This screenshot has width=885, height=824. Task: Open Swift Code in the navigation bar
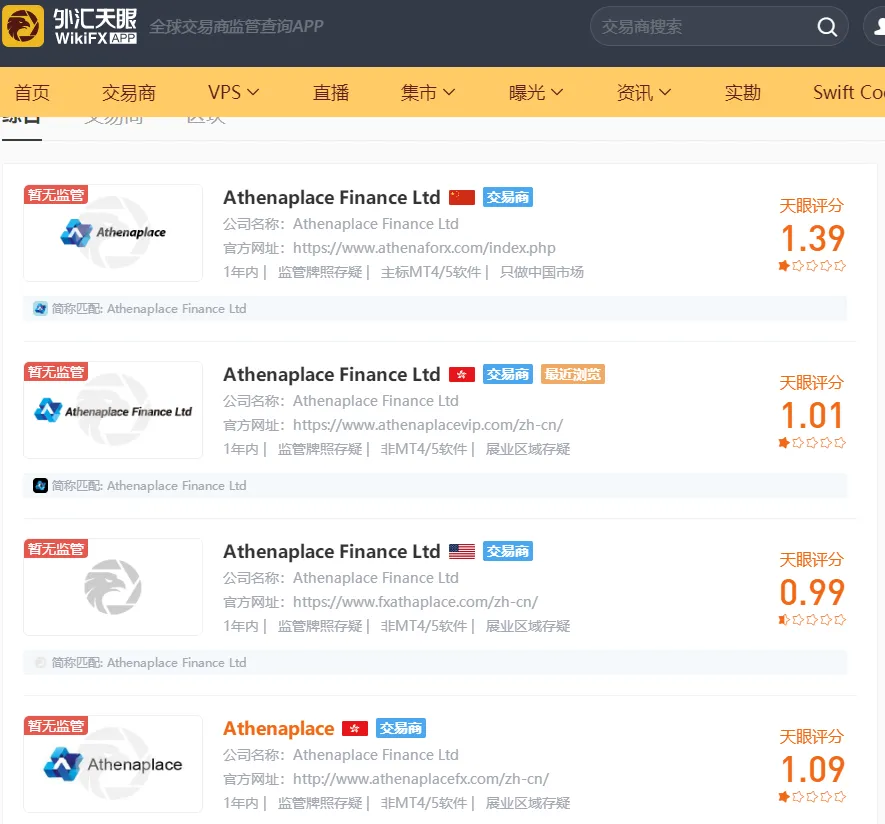[x=848, y=93]
